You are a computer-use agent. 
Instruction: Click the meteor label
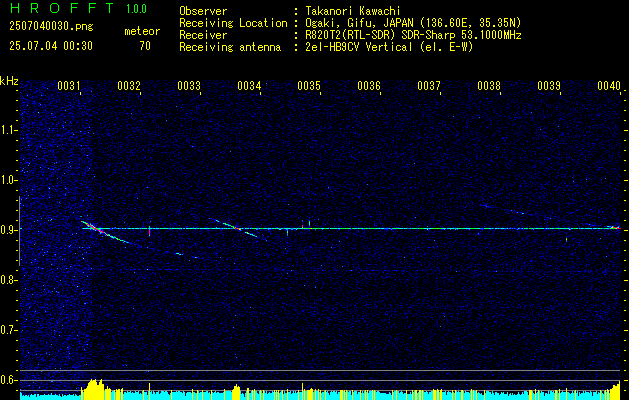click(x=142, y=31)
